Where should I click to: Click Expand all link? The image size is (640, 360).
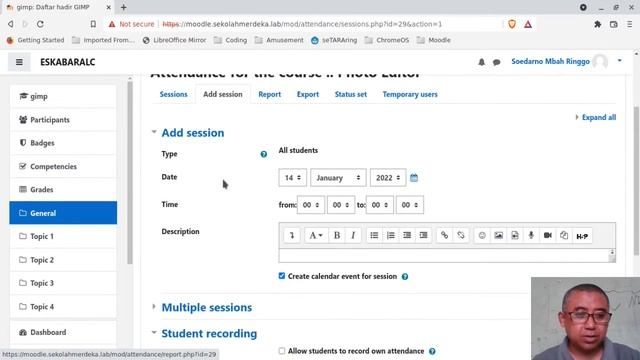click(598, 118)
